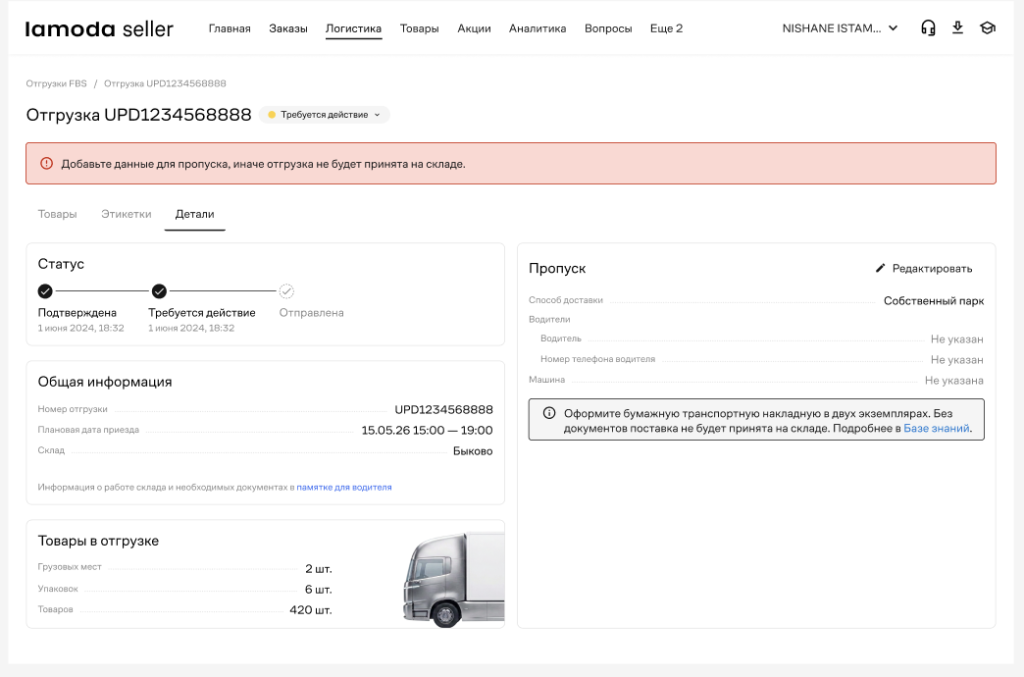Click the warehouse value Быково
The height and width of the screenshot is (677, 1024).
click(x=473, y=451)
